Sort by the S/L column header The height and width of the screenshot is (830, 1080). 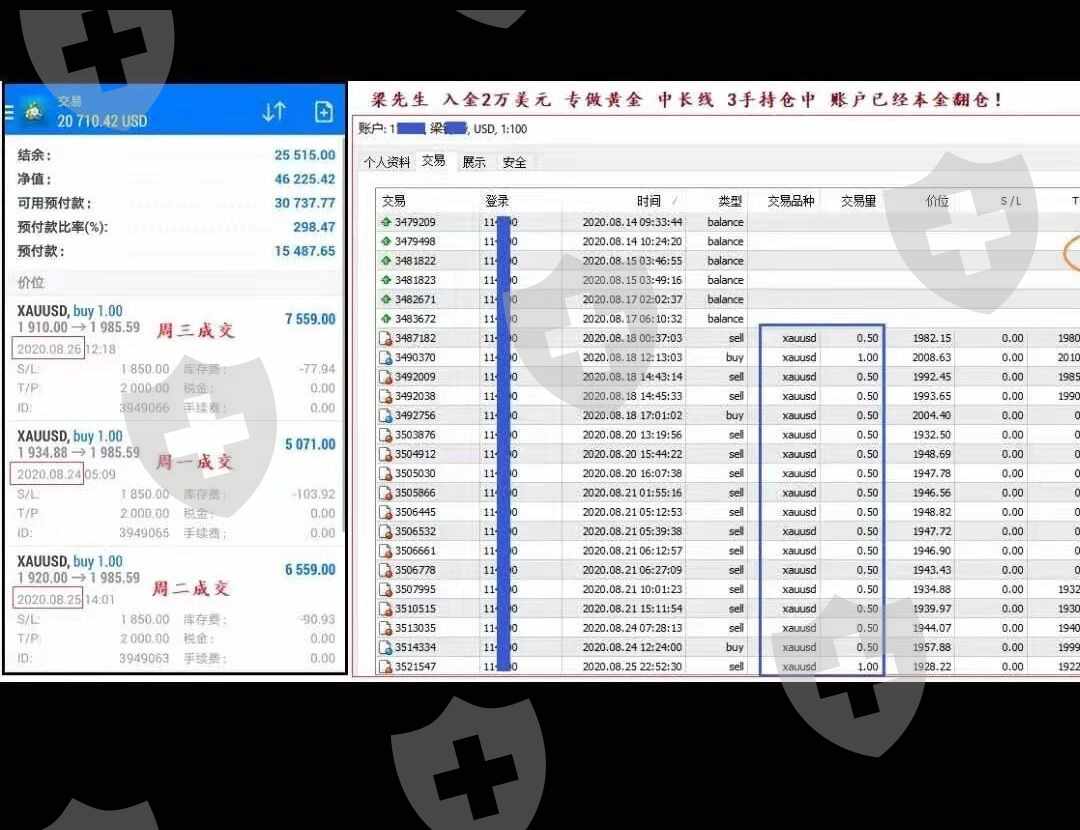point(1011,201)
